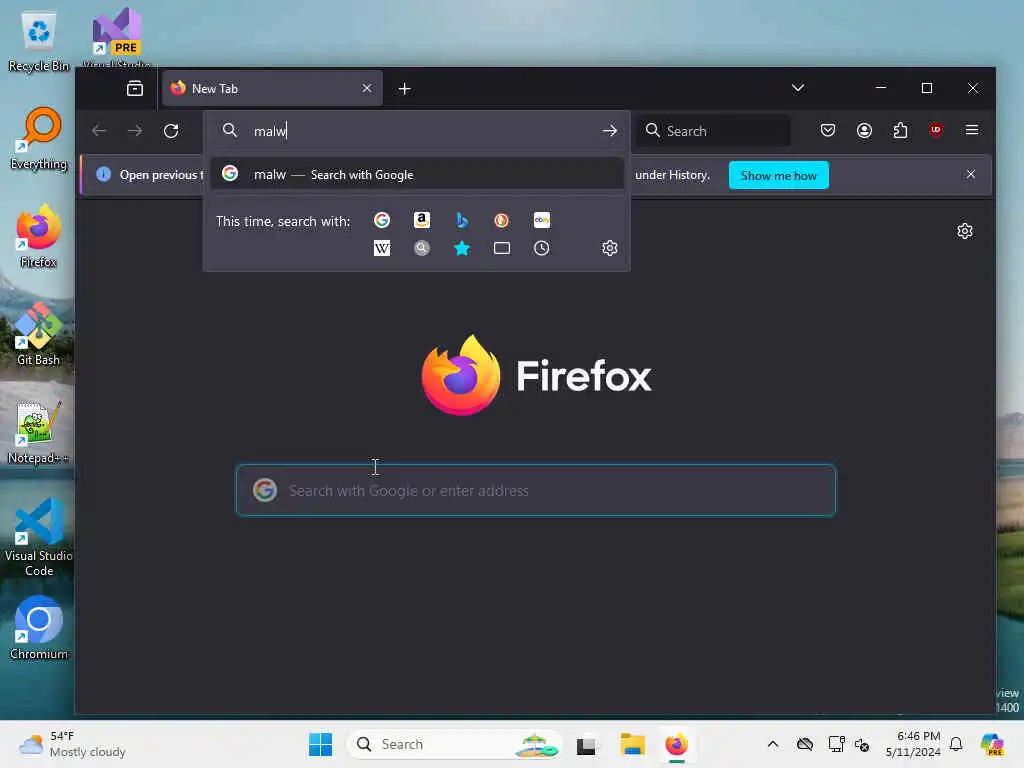
Task: Search this time with Amazon icon
Action: pyautogui.click(x=422, y=221)
